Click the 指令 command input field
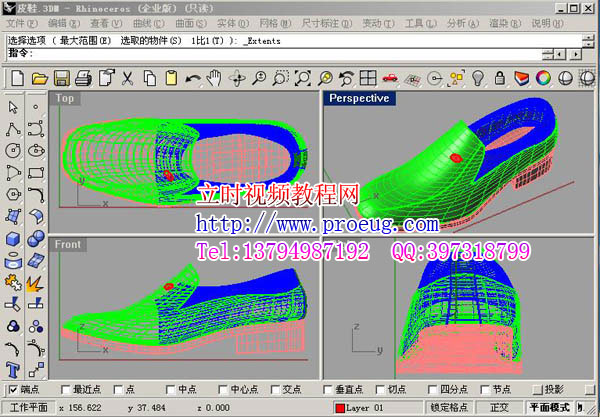The width and height of the screenshot is (600, 417). point(274,54)
